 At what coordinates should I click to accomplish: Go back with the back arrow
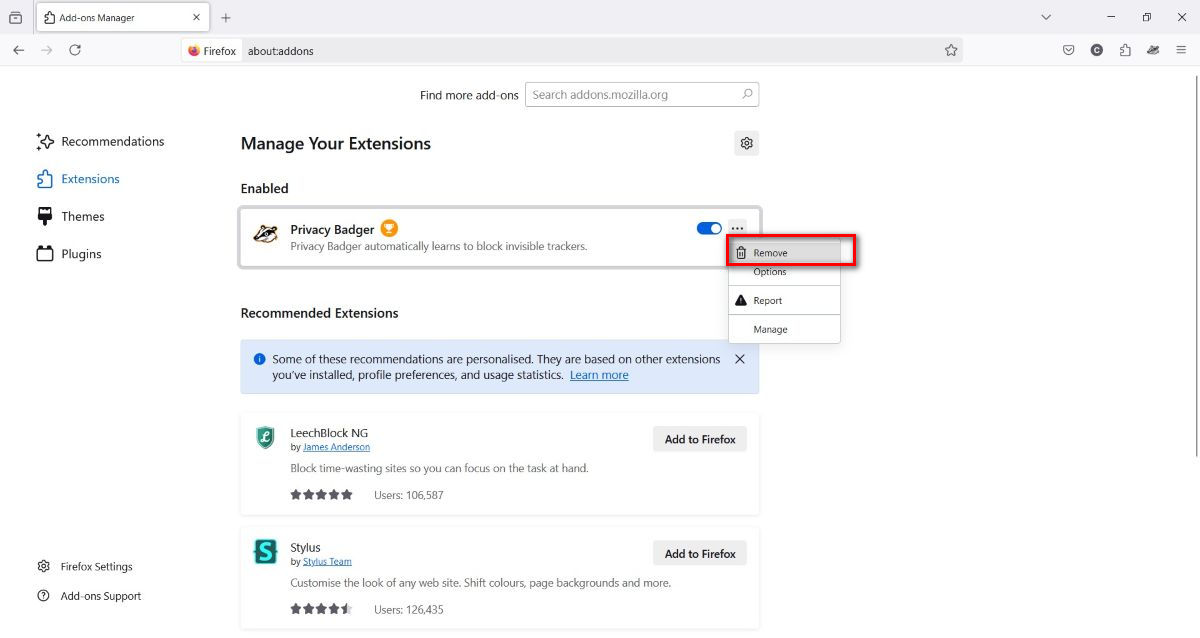click(x=18, y=50)
